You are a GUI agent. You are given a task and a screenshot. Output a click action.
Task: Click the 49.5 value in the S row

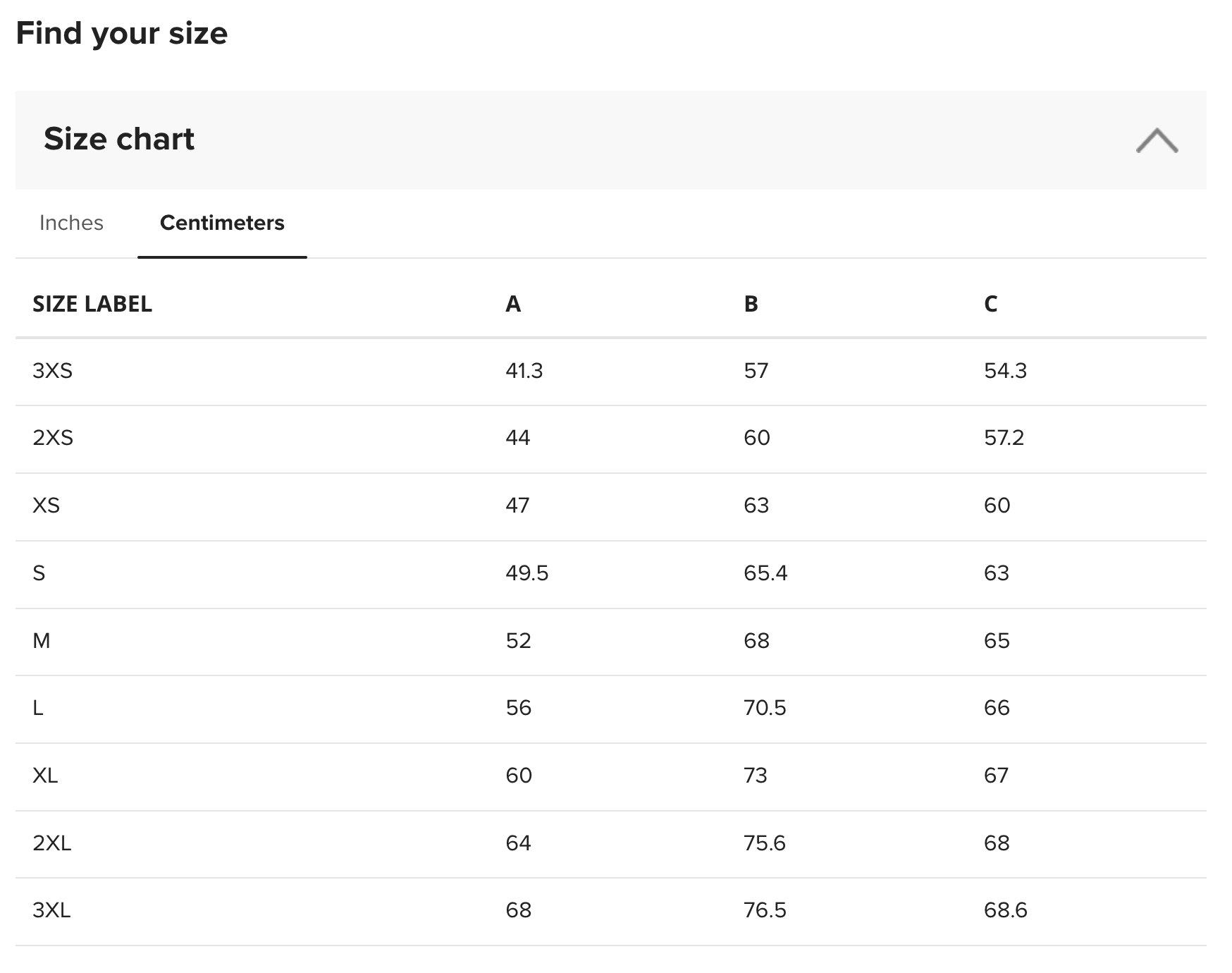(x=526, y=573)
